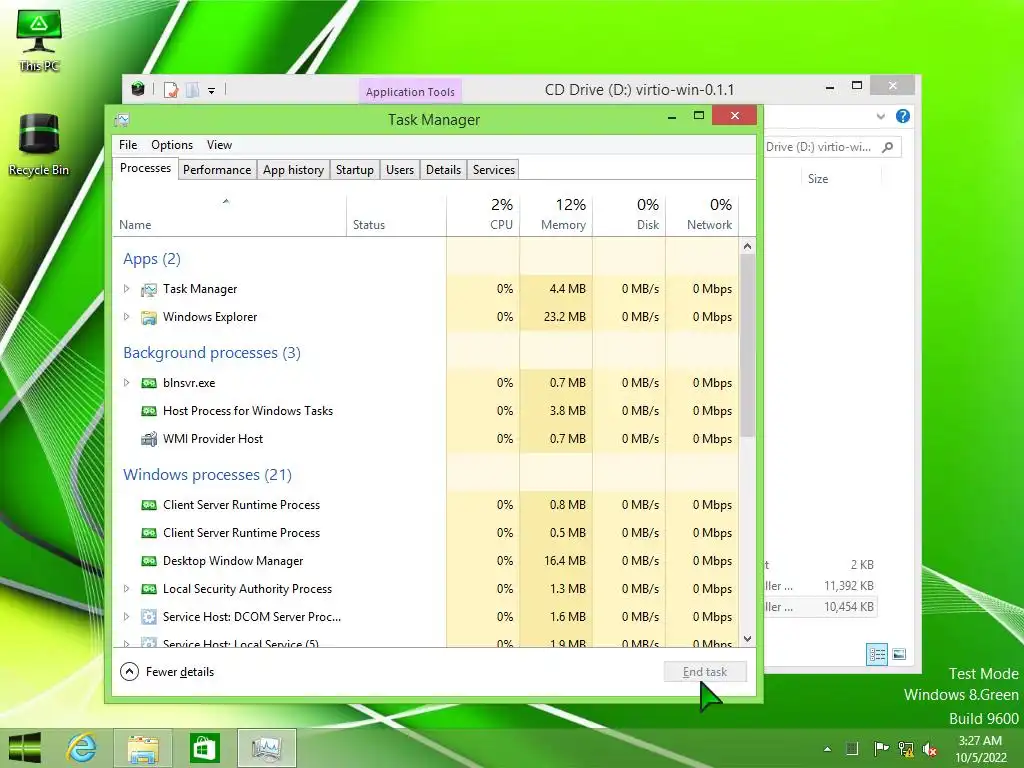Expand Service Host: DCOM Server Proc row

(x=127, y=616)
